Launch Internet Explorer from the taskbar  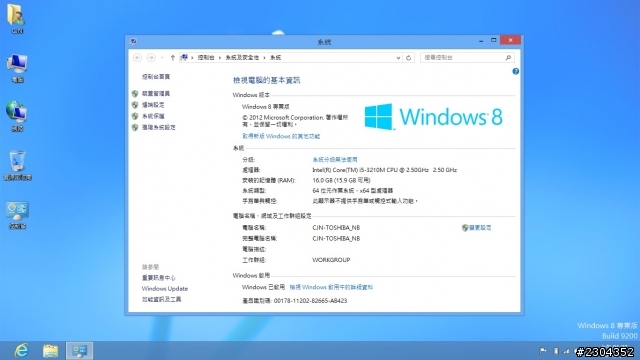pyautogui.click(x=21, y=351)
